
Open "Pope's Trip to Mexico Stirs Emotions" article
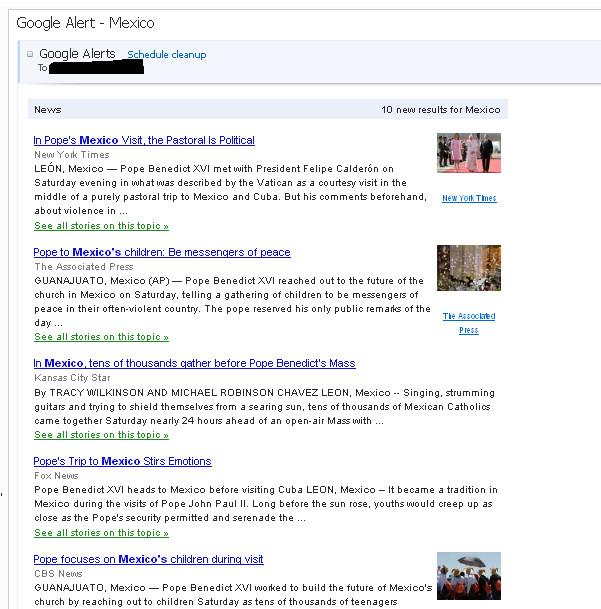point(122,461)
